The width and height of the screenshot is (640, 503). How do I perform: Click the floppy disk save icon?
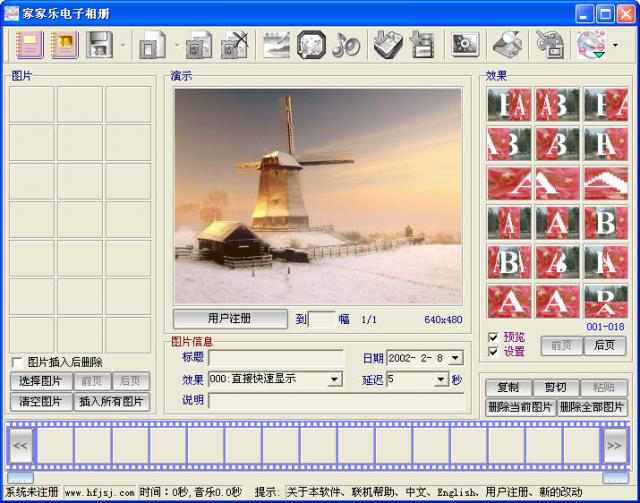[x=99, y=45]
